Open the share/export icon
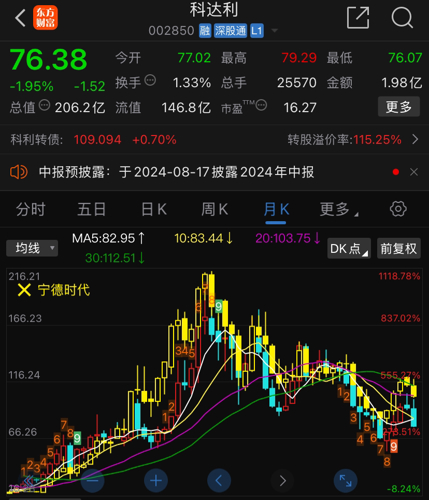 tap(358, 18)
